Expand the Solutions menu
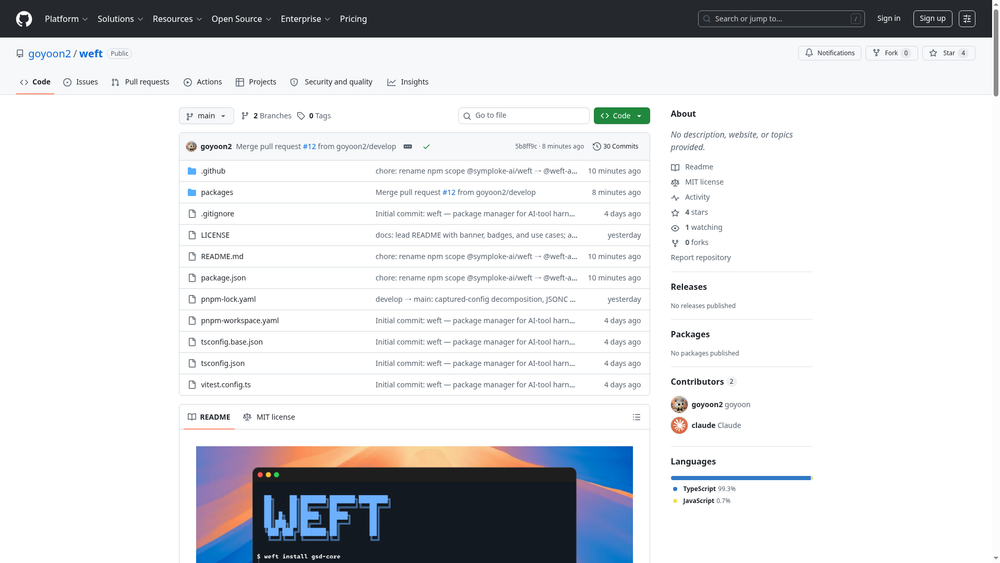The width and height of the screenshot is (1000, 563). pyautogui.click(x=120, y=19)
